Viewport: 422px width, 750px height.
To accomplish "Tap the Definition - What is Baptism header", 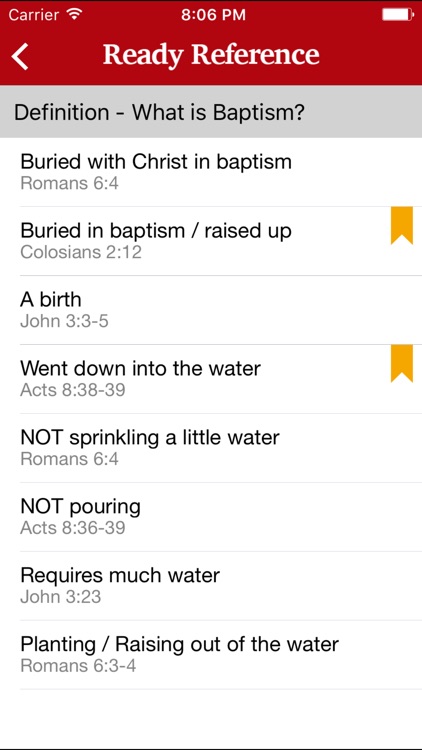I will click(211, 112).
